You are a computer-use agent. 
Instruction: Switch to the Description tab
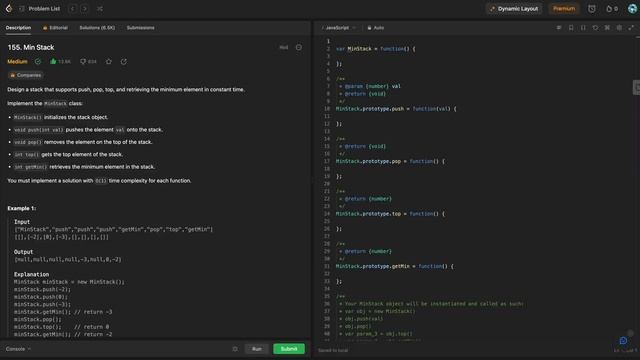[x=18, y=28]
